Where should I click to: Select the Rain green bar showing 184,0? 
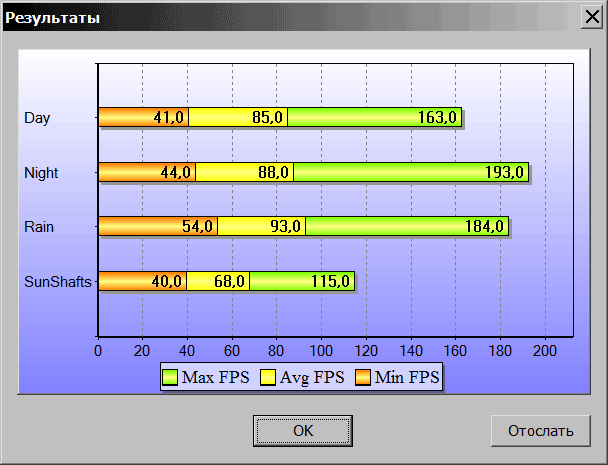pyautogui.click(x=407, y=227)
